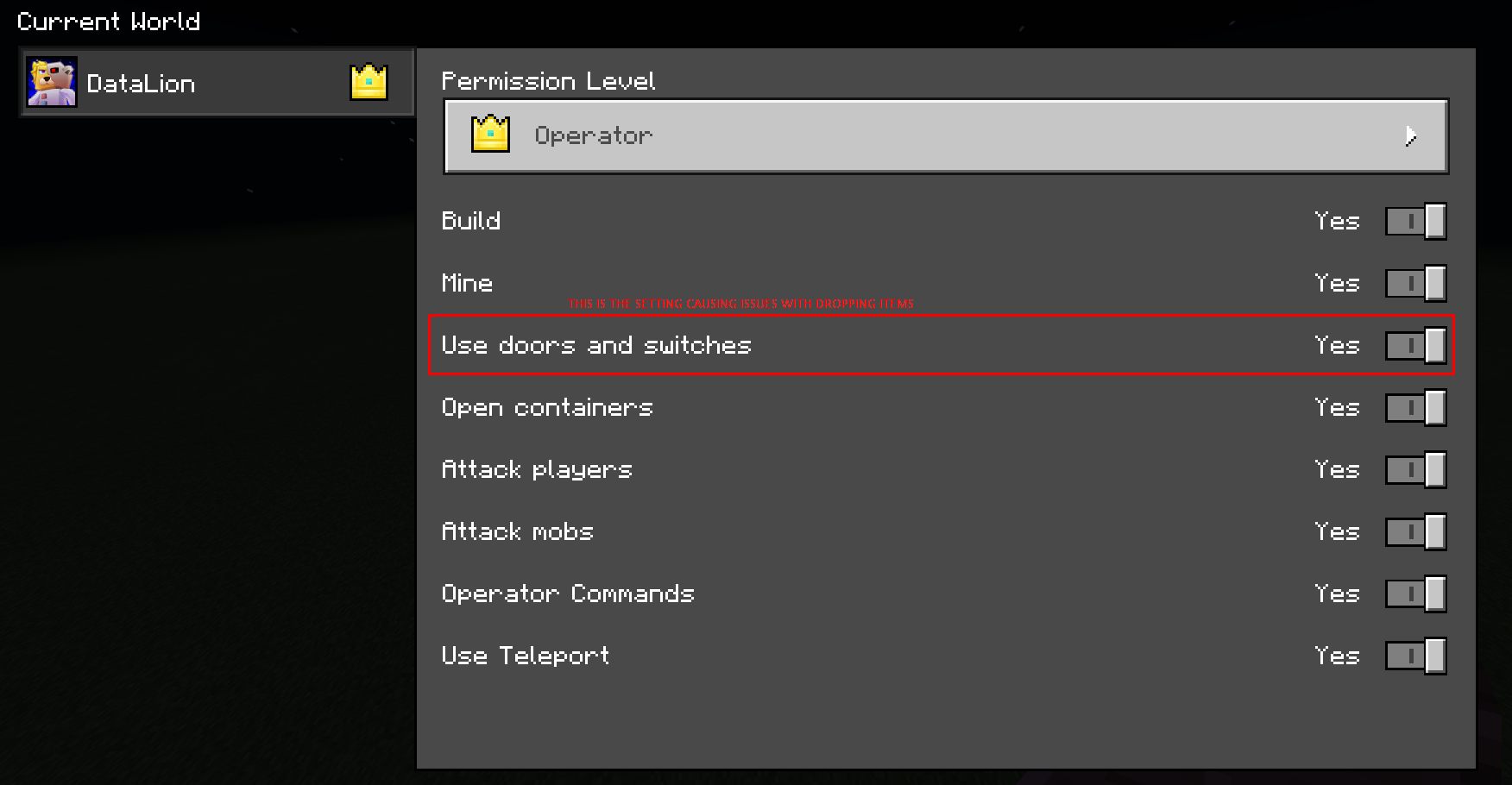Disable Use doors and switches toggle
Viewport: 1512px width, 785px height.
(1415, 346)
